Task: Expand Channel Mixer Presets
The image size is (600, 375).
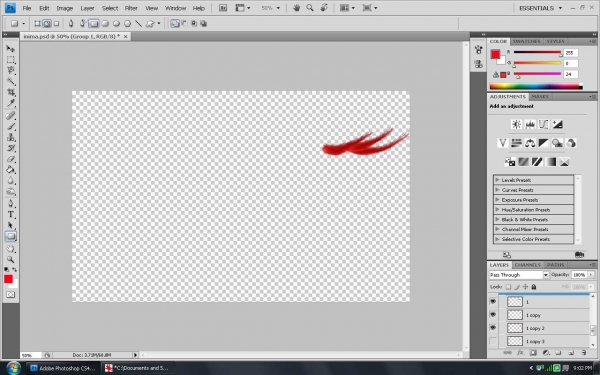Action: tap(497, 229)
